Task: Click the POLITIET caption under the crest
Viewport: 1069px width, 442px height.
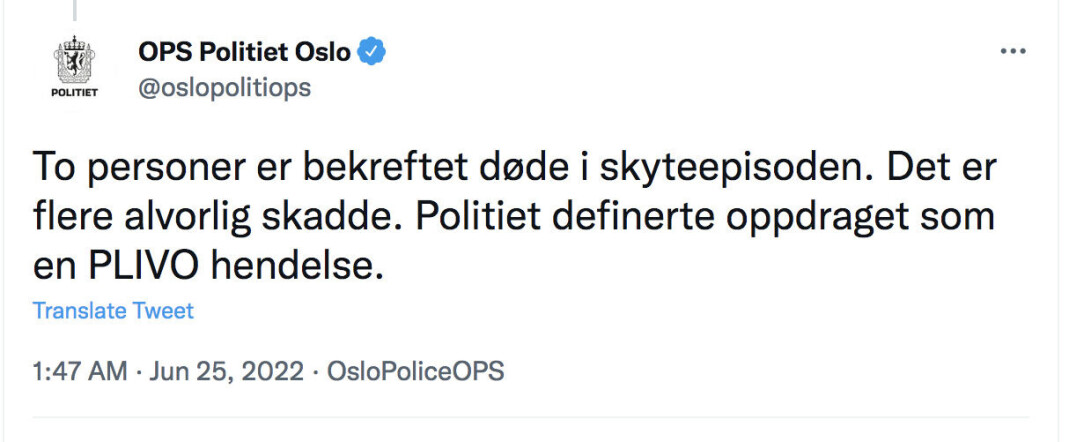Action: pyautogui.click(x=75, y=93)
